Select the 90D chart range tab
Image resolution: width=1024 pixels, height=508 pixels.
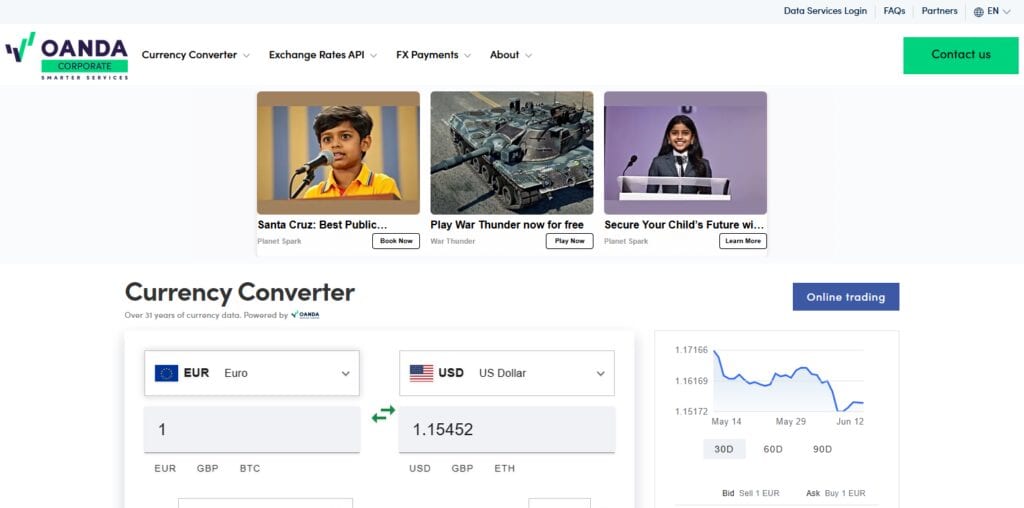pyautogui.click(x=822, y=449)
